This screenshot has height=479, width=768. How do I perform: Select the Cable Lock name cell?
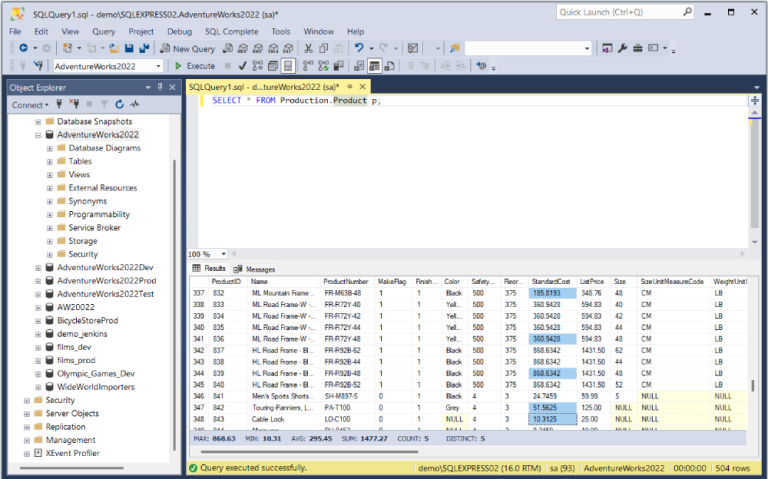click(x=284, y=419)
